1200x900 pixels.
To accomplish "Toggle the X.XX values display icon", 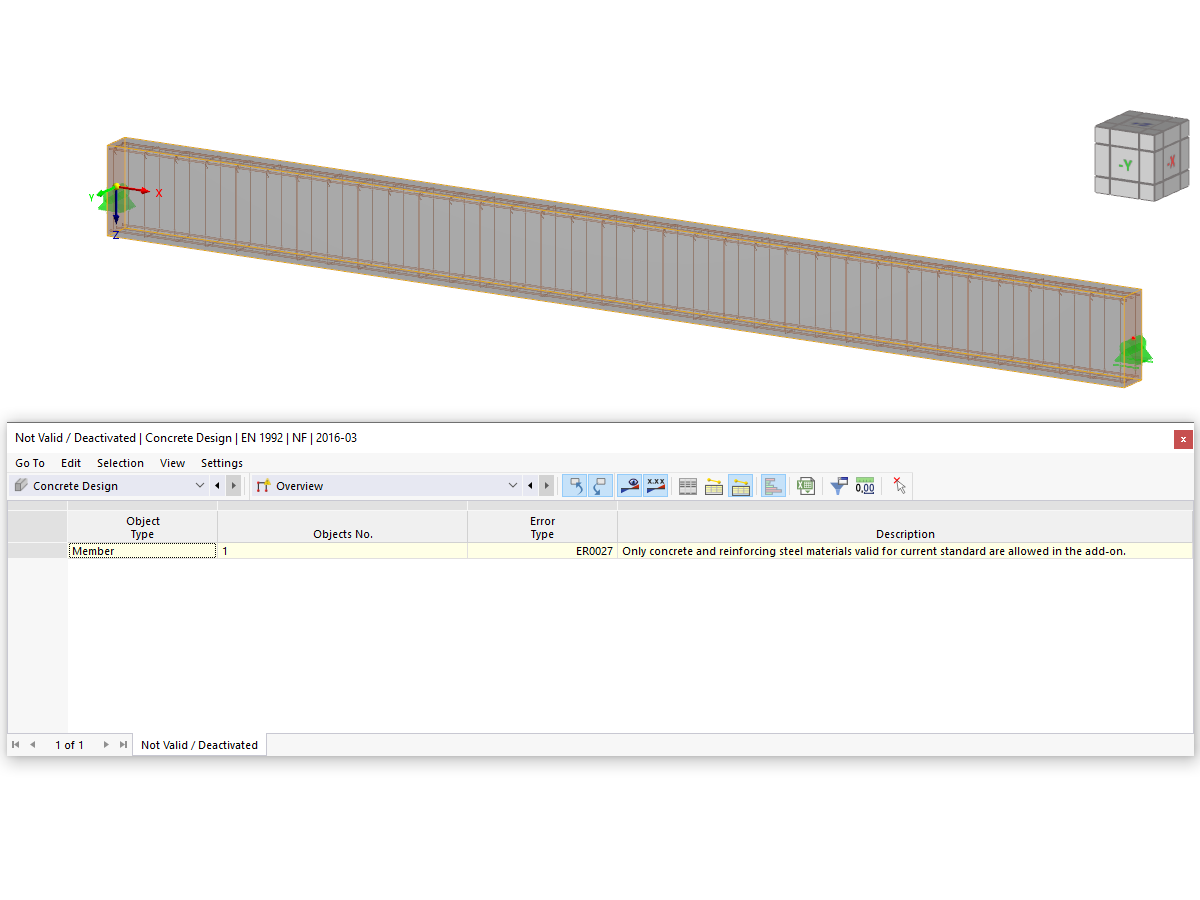I will (x=655, y=485).
